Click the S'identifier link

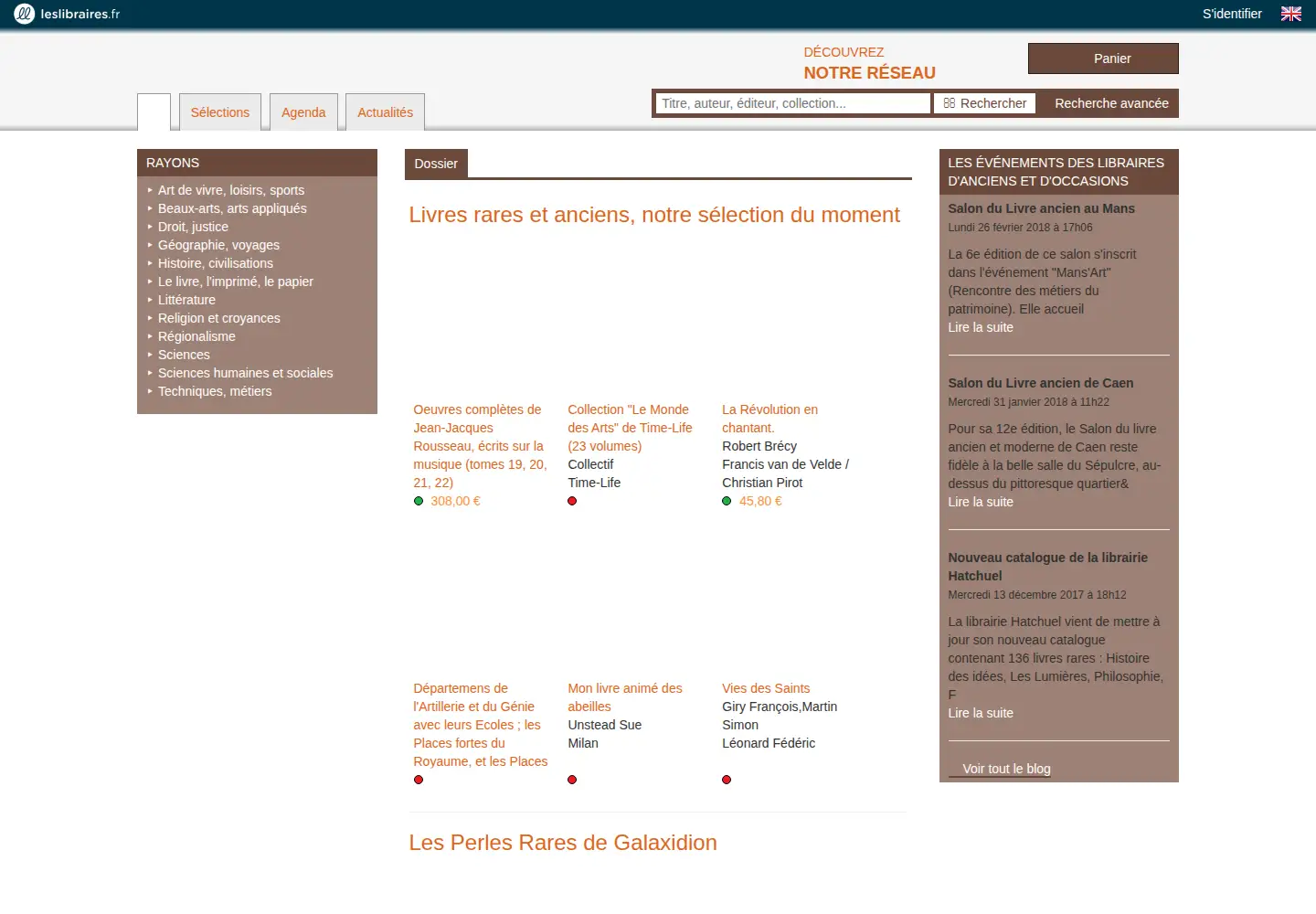click(x=1232, y=14)
